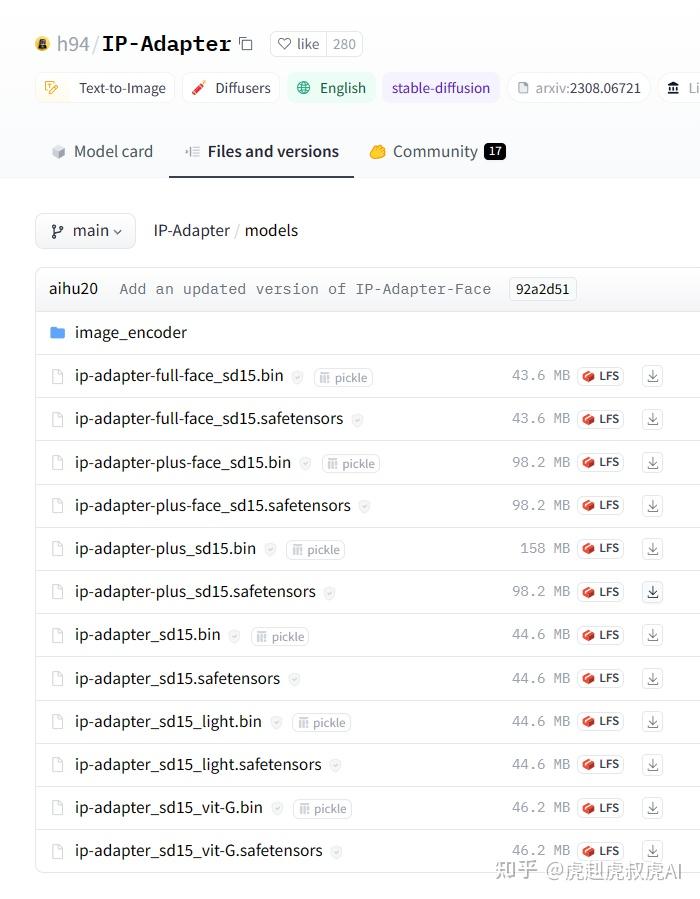Open the ip-adapter_sd15.safetensors file link
Viewport: 700px width, 899px height.
(x=177, y=678)
